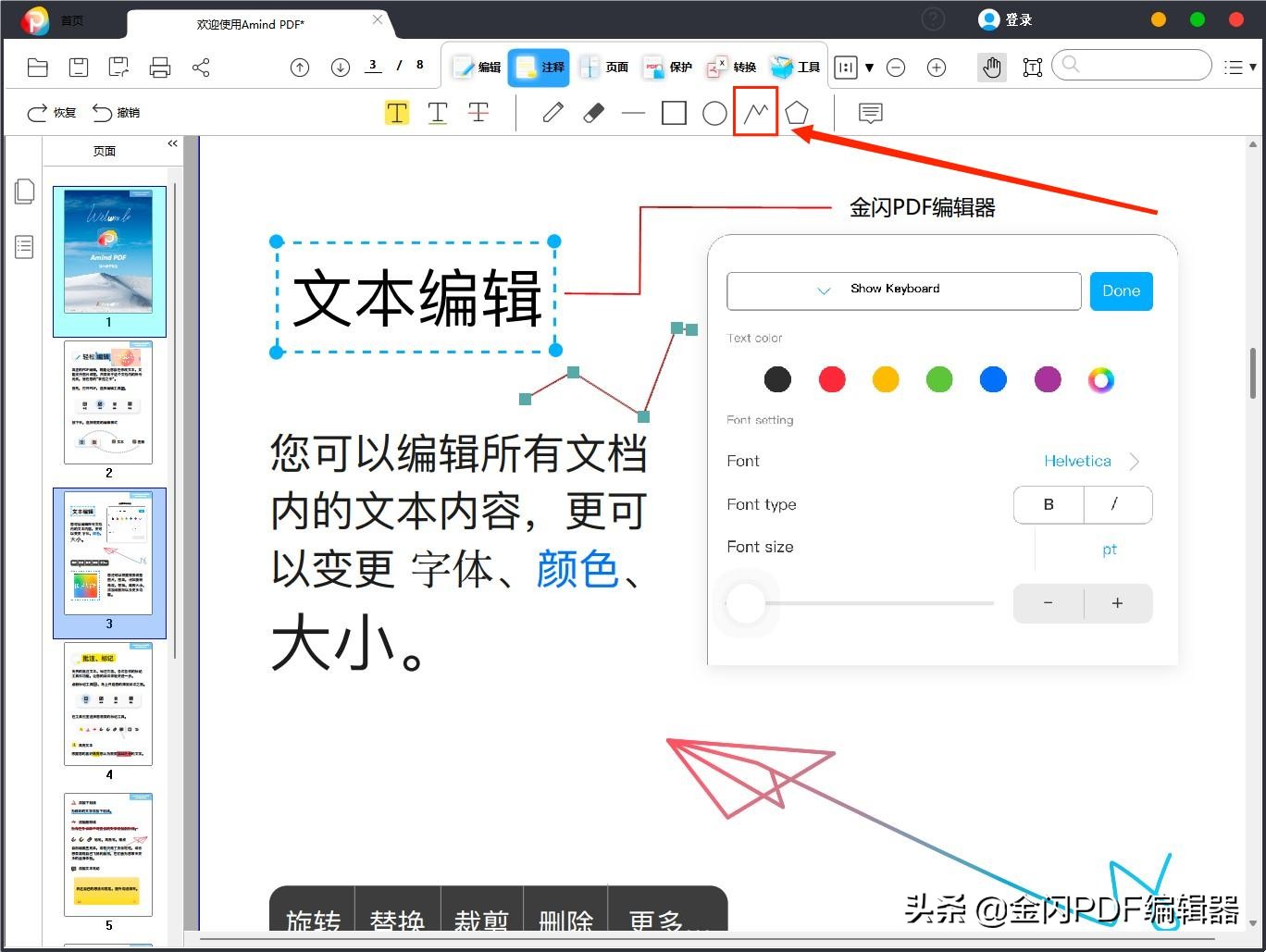Click the page fit mode icon

pyautogui.click(x=845, y=67)
